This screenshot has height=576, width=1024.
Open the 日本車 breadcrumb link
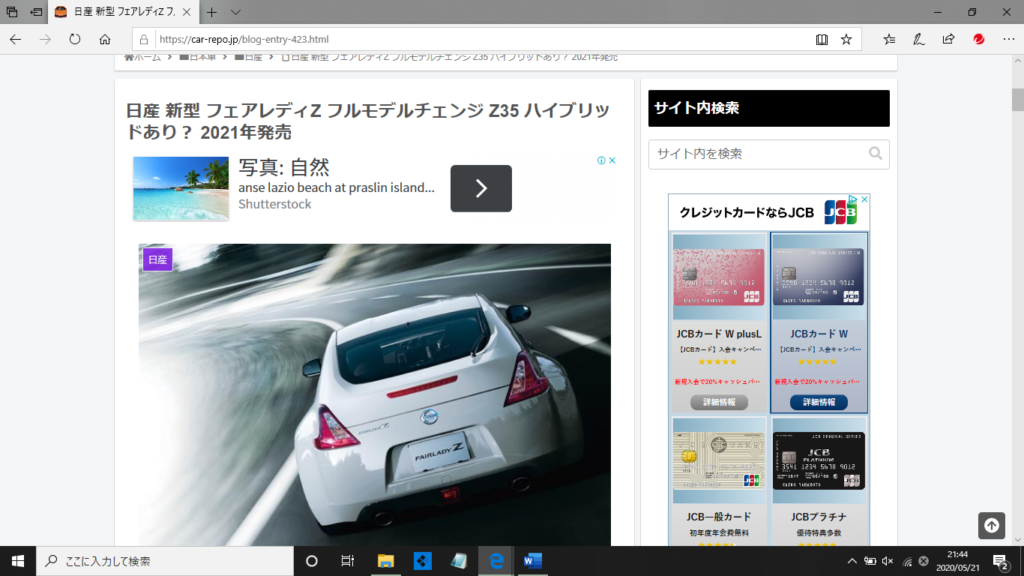(198, 57)
